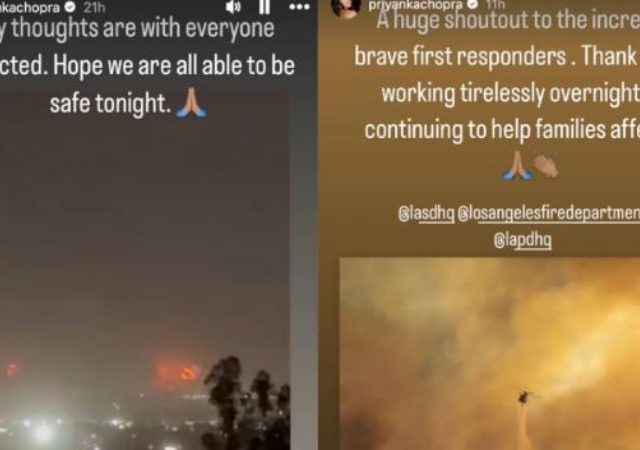The height and width of the screenshot is (450, 640).
Task: Click the right story verified checkmark
Action: pyautogui.click(x=472, y=4)
